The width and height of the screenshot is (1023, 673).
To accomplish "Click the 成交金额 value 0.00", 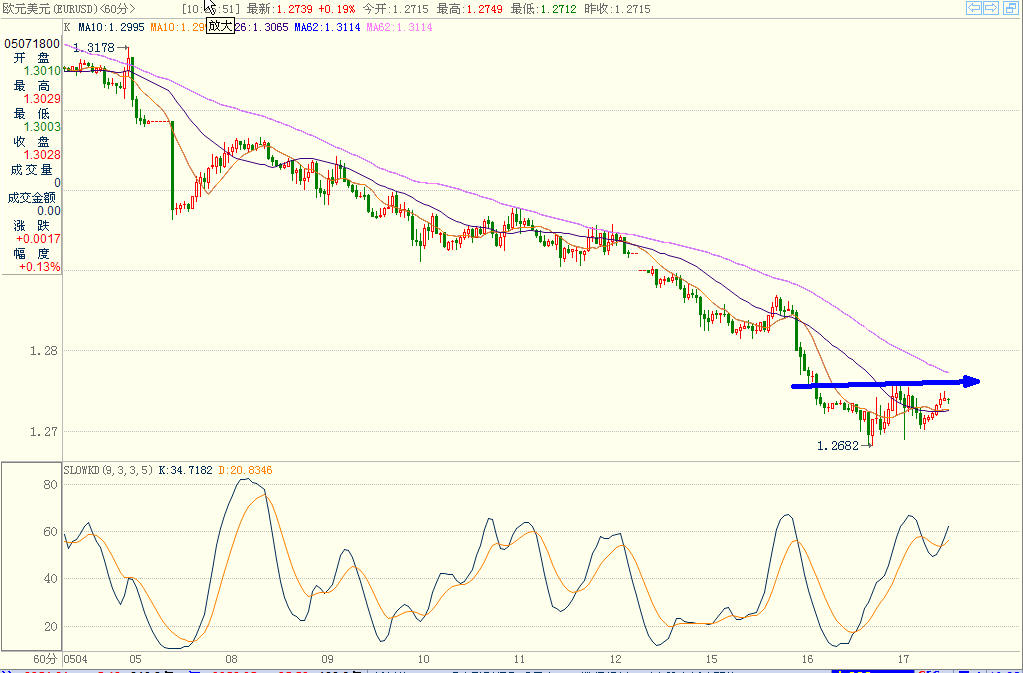I will (49, 211).
